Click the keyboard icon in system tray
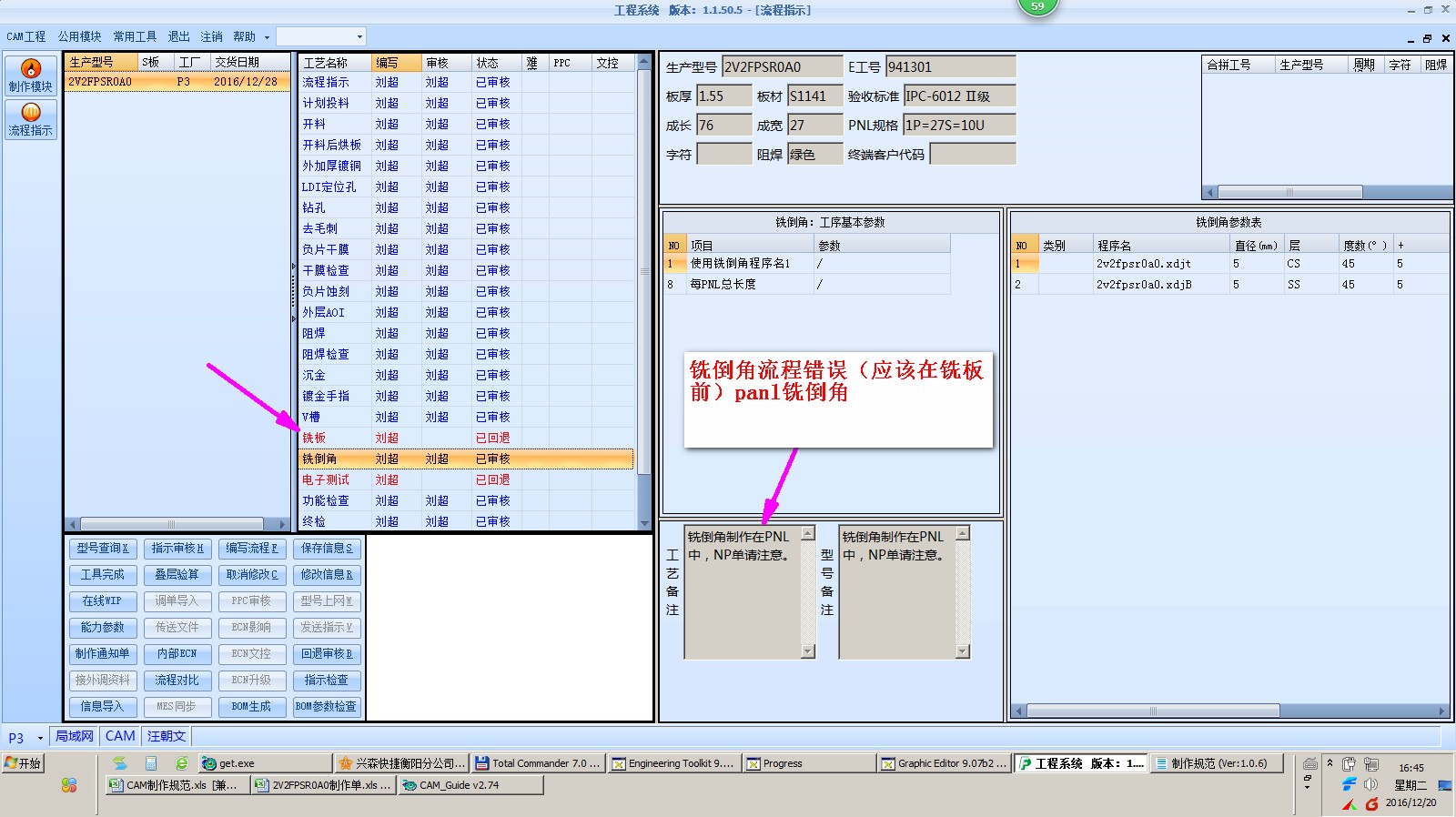The width and height of the screenshot is (1456, 817). click(x=1310, y=763)
